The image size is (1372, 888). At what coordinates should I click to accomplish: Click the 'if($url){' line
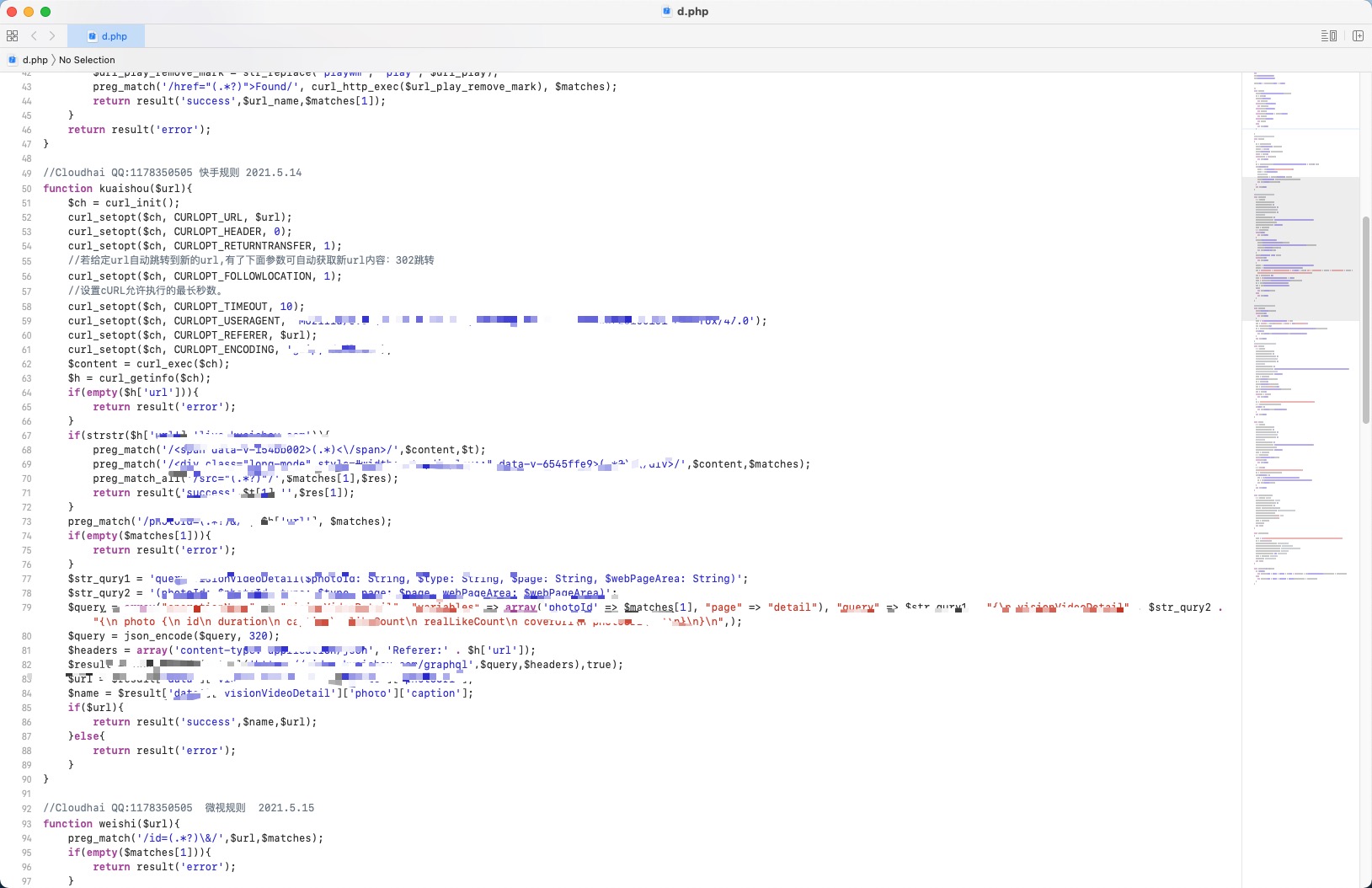pos(96,708)
